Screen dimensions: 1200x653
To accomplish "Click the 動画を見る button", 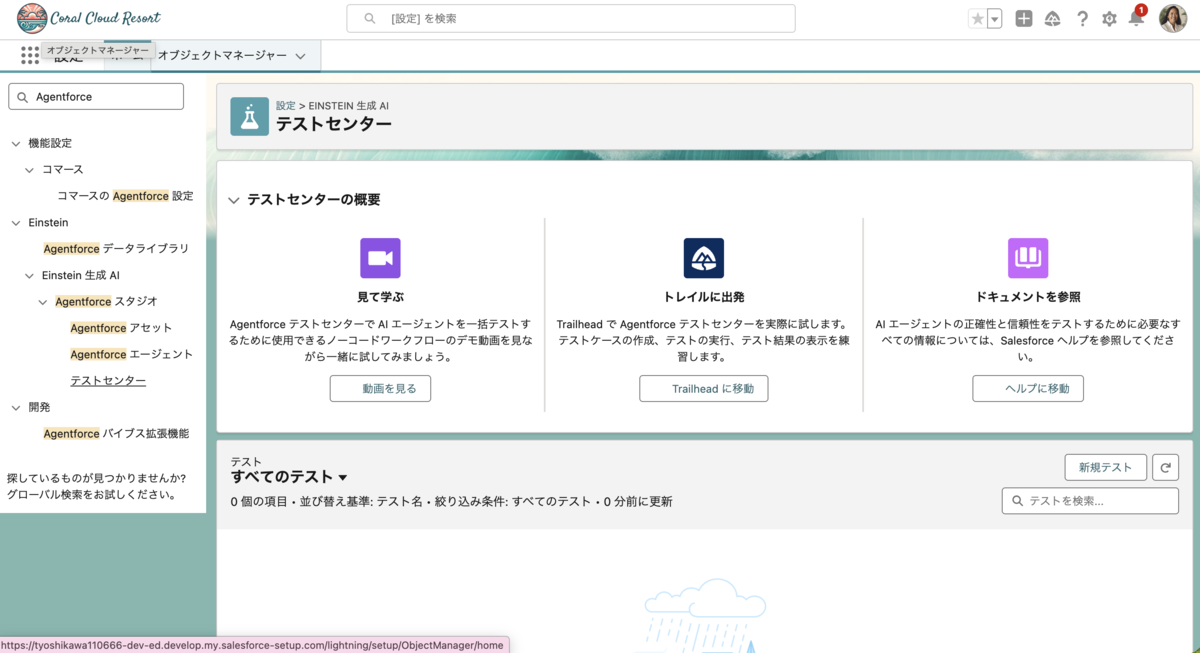I will tap(380, 389).
